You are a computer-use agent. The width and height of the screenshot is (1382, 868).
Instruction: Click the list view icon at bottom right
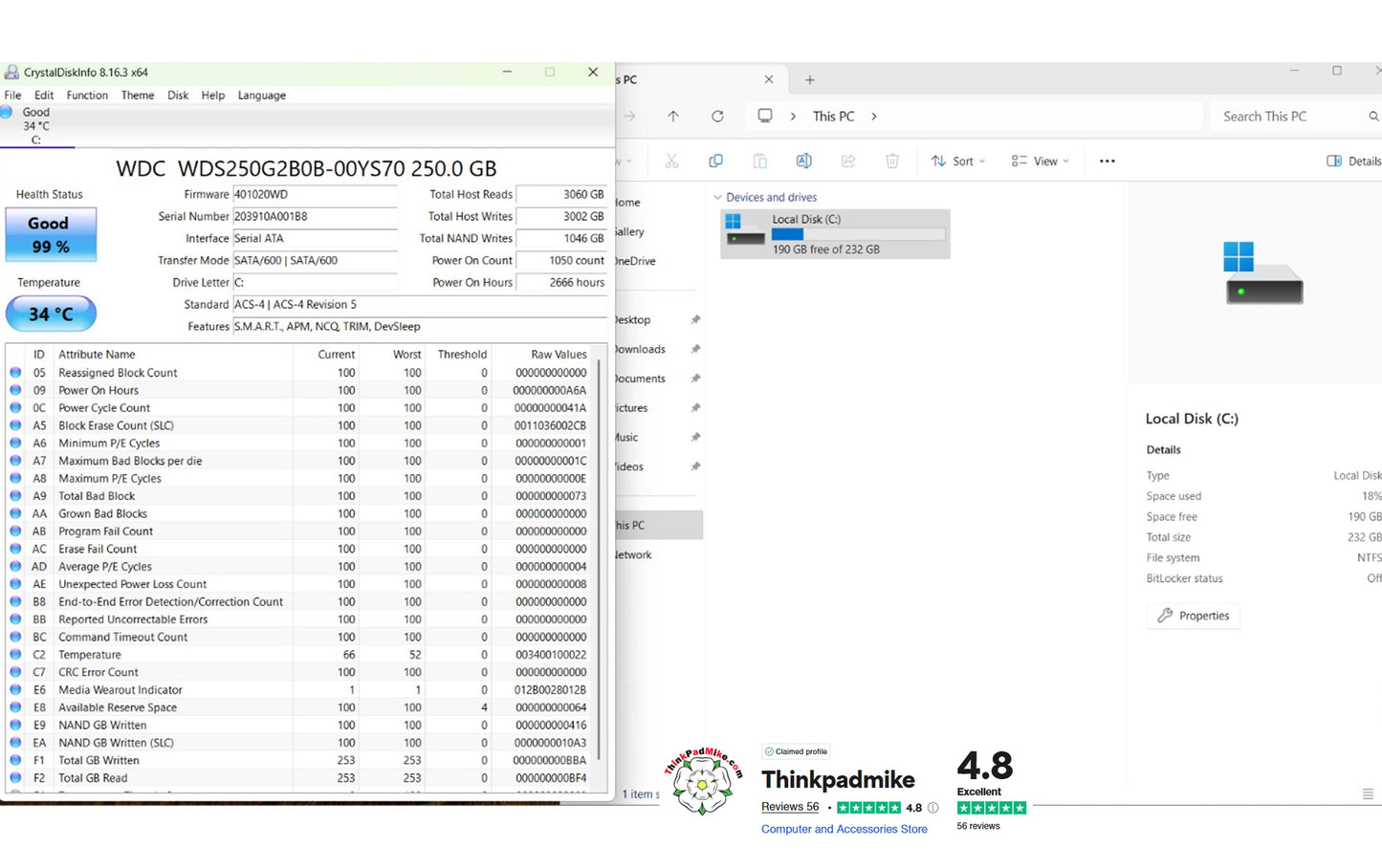point(1368,794)
